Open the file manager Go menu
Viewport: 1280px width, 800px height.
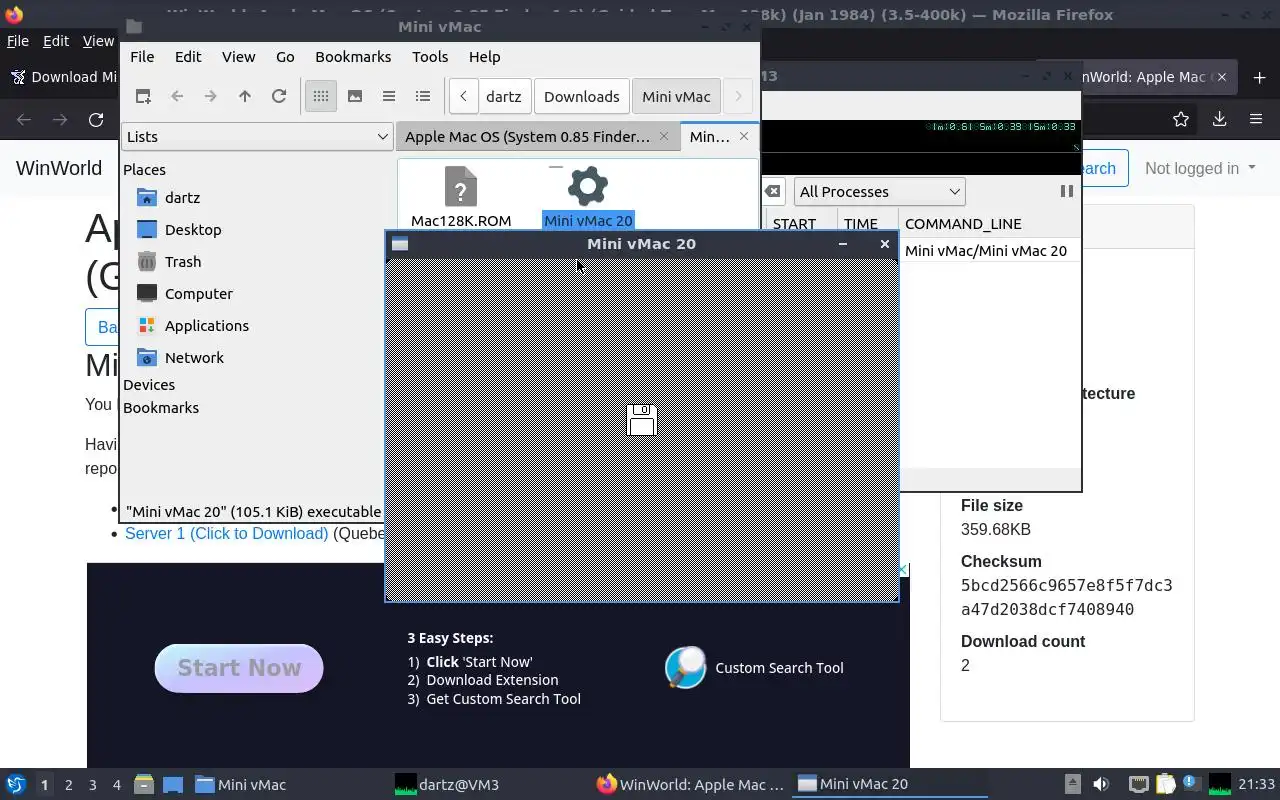285,57
